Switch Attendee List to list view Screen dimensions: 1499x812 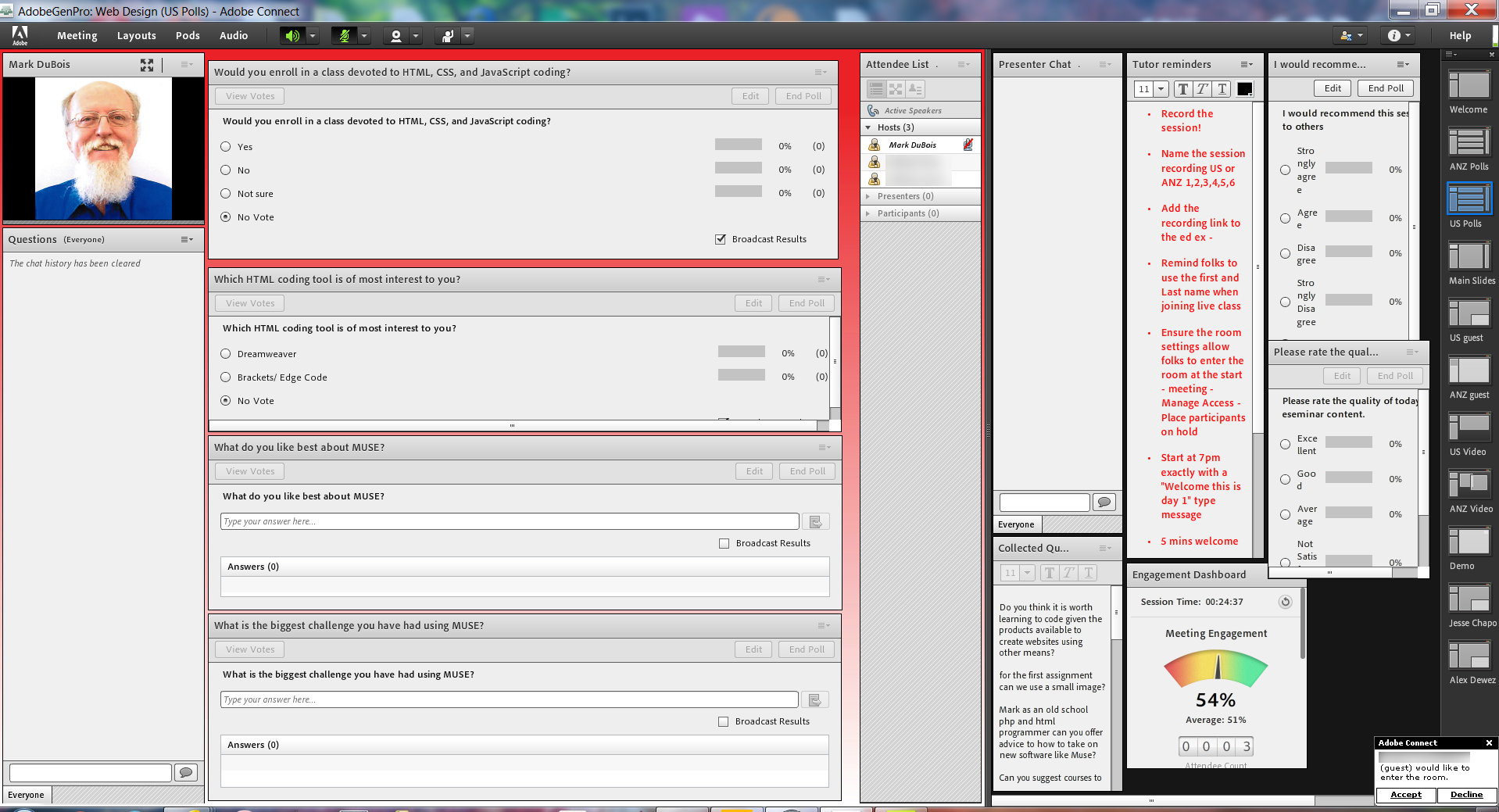click(x=876, y=89)
